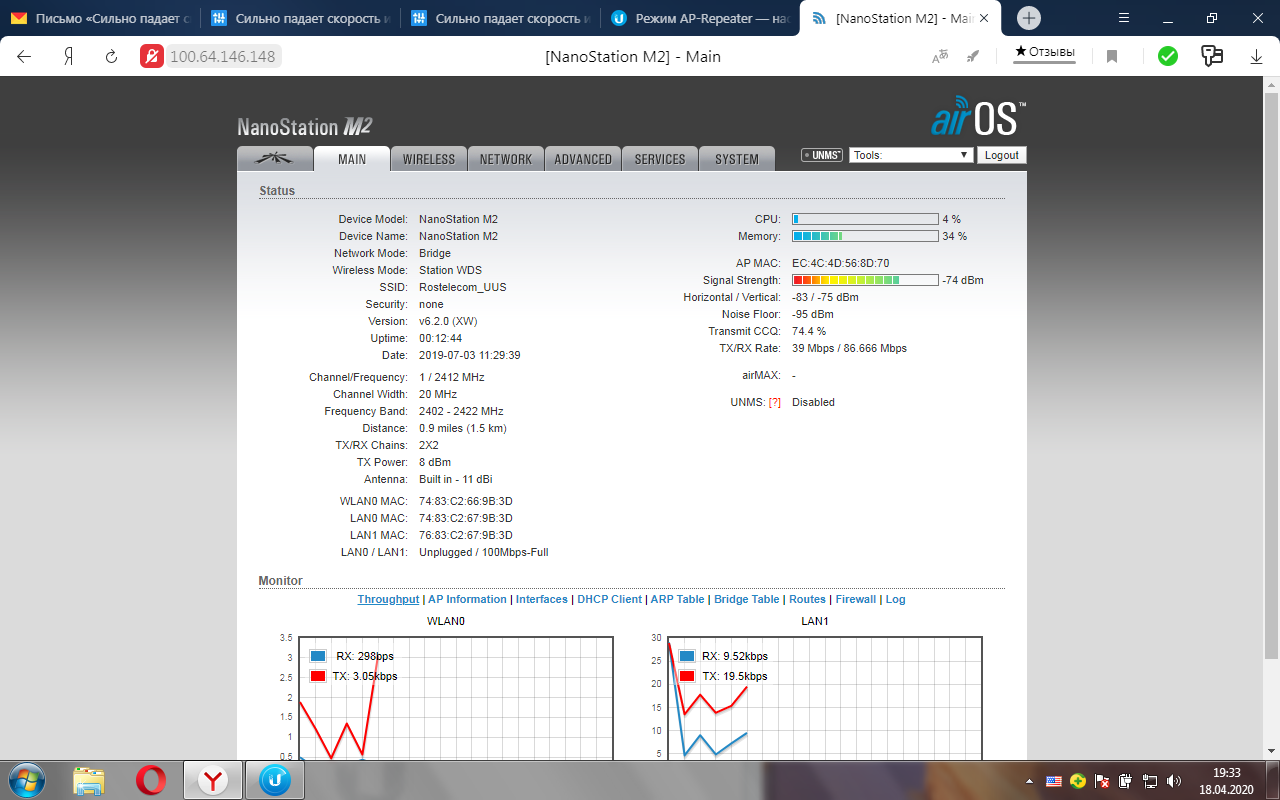Open the Routes link
Screen dimensions: 1280x800
click(807, 599)
